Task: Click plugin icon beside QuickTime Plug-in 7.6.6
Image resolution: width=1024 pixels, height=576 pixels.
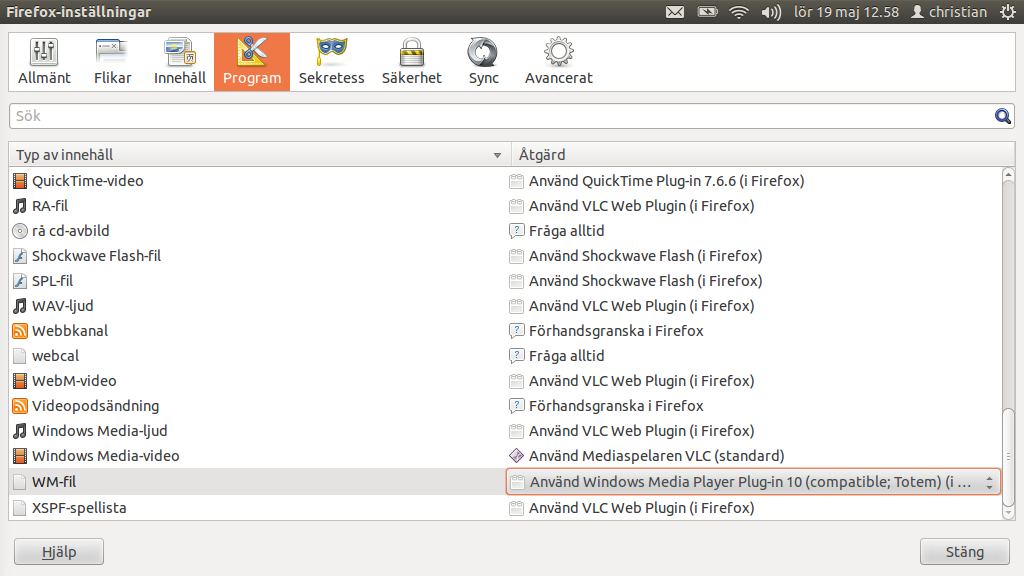Action: [517, 181]
